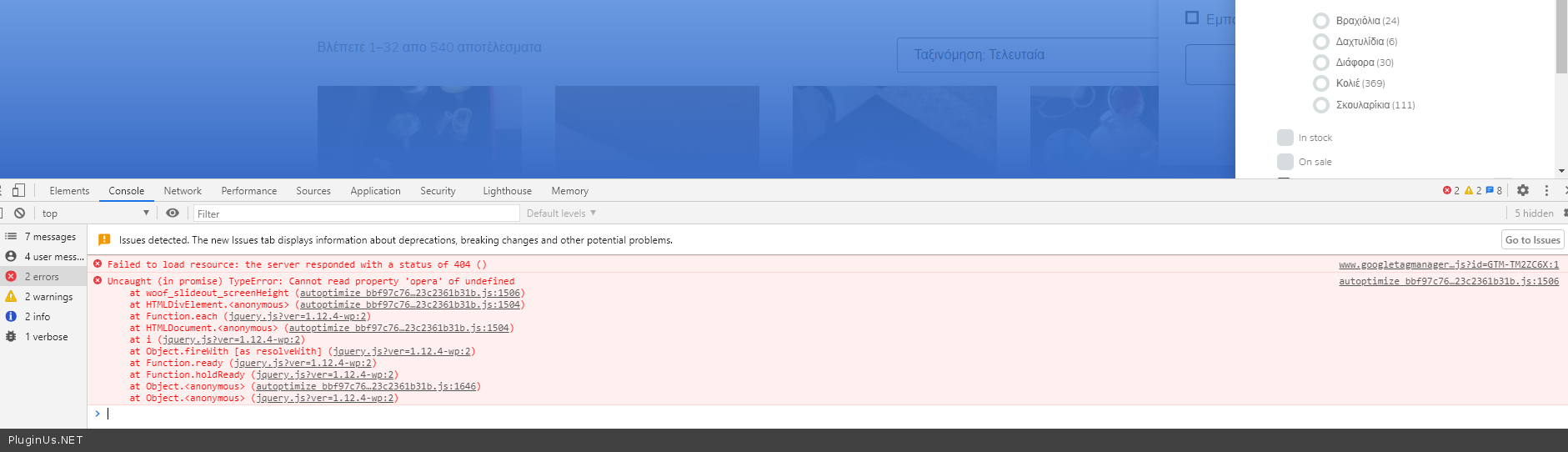Open the top context dropdown
The height and width of the screenshot is (452, 1568).
(x=95, y=213)
